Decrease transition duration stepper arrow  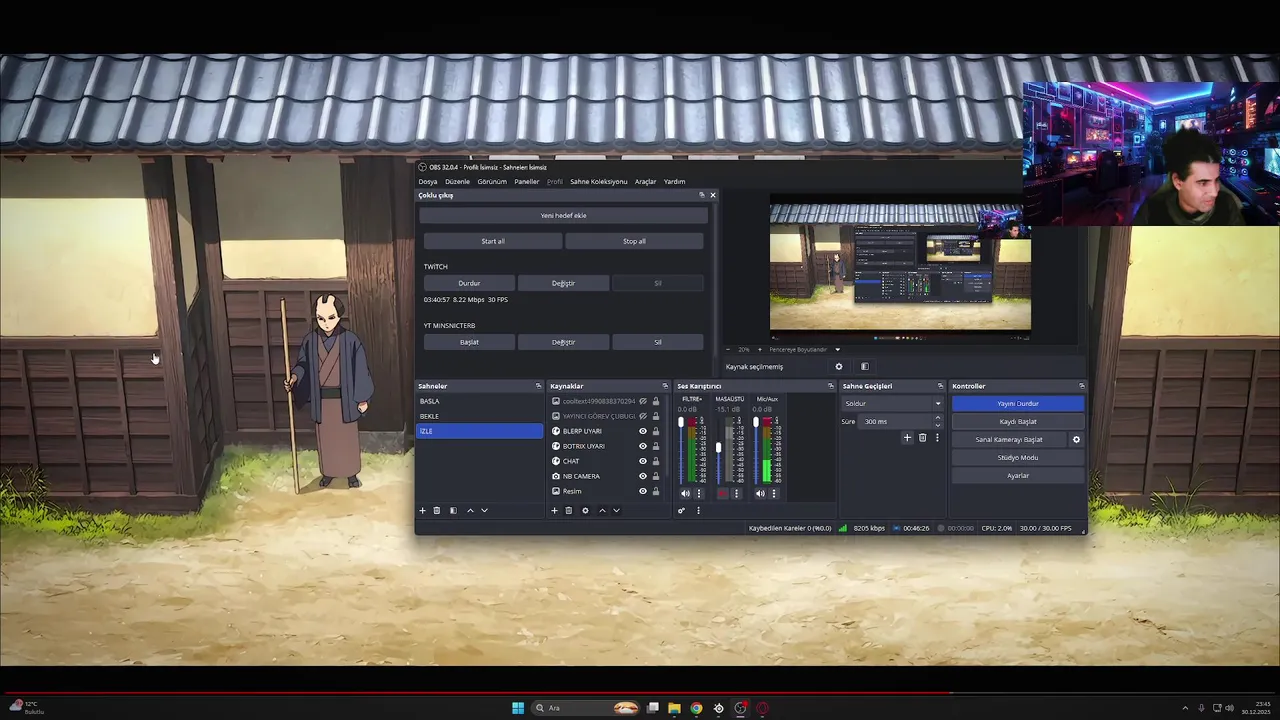point(938,425)
